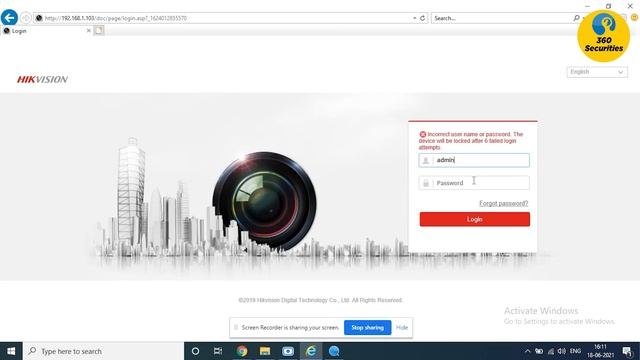
Task: Click the clock showing 16:11 in the taskbar
Action: (600, 351)
